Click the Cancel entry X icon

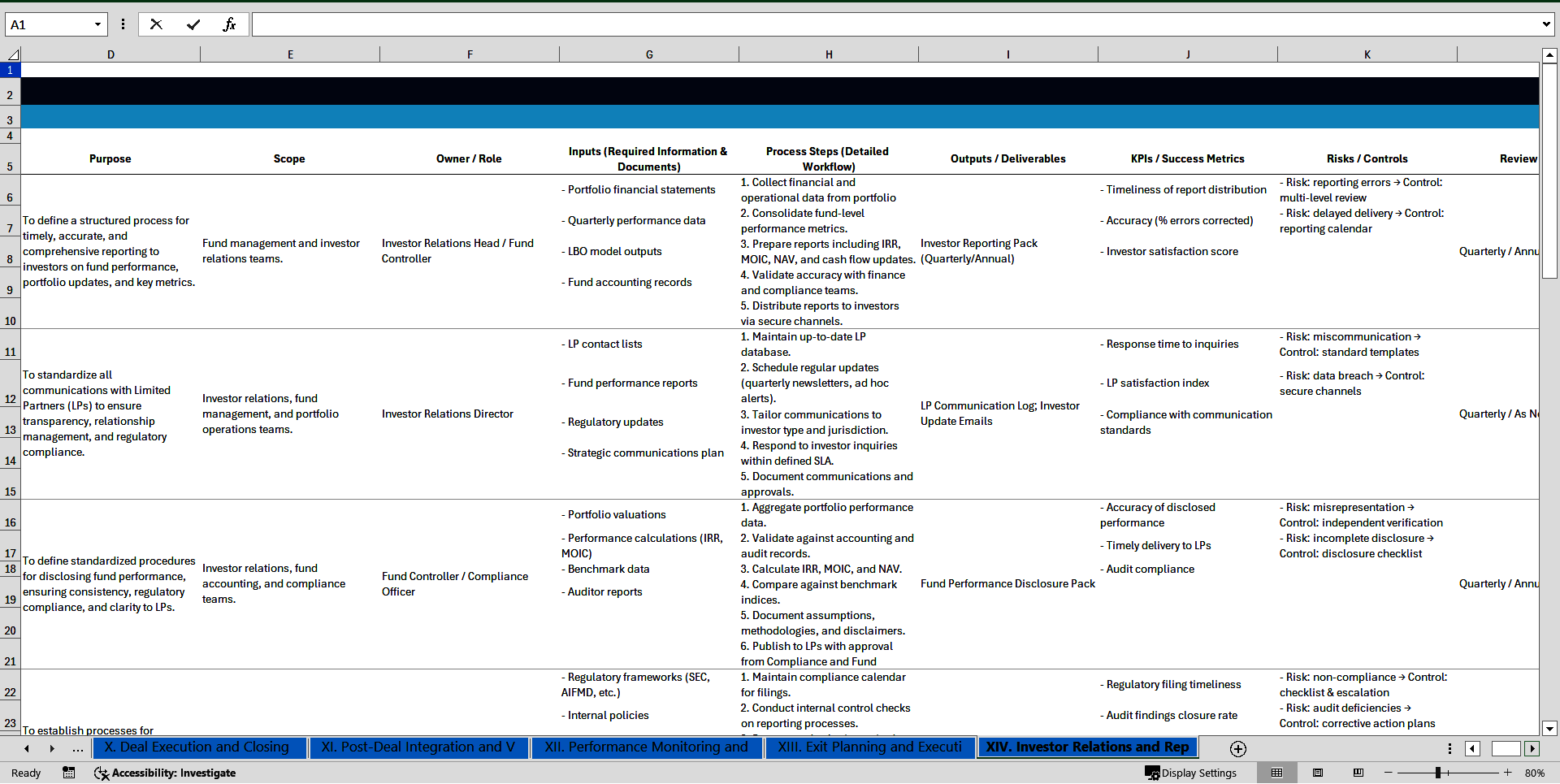click(x=156, y=24)
